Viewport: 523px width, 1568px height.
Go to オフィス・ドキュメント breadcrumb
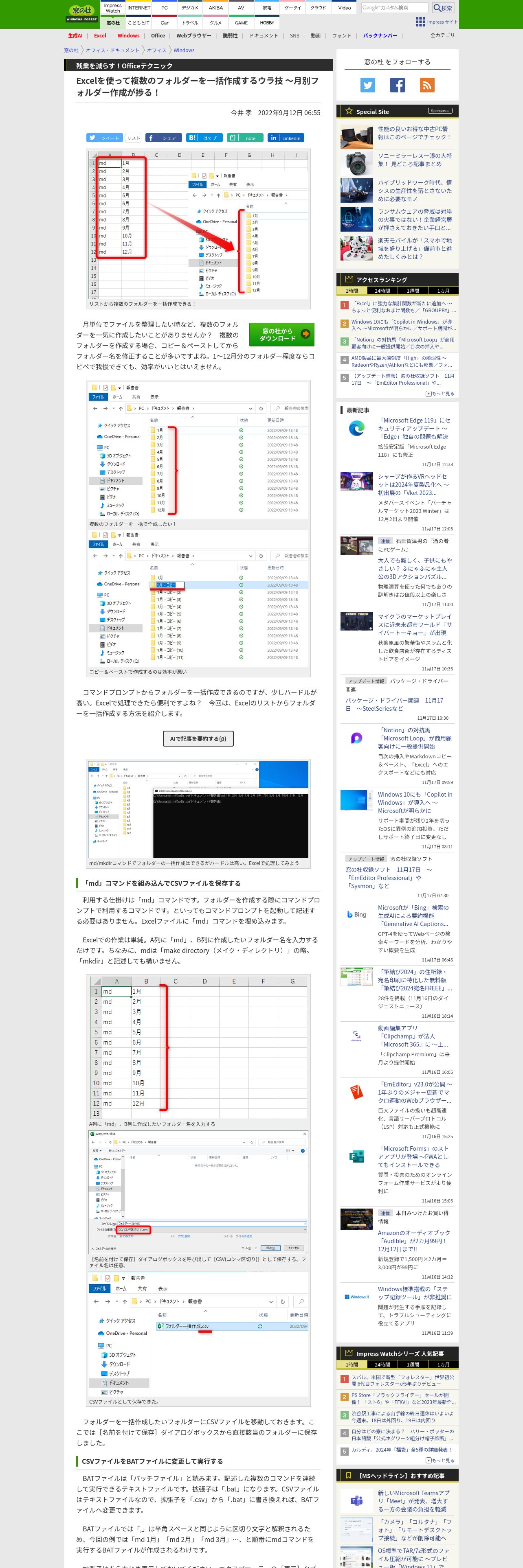click(113, 50)
